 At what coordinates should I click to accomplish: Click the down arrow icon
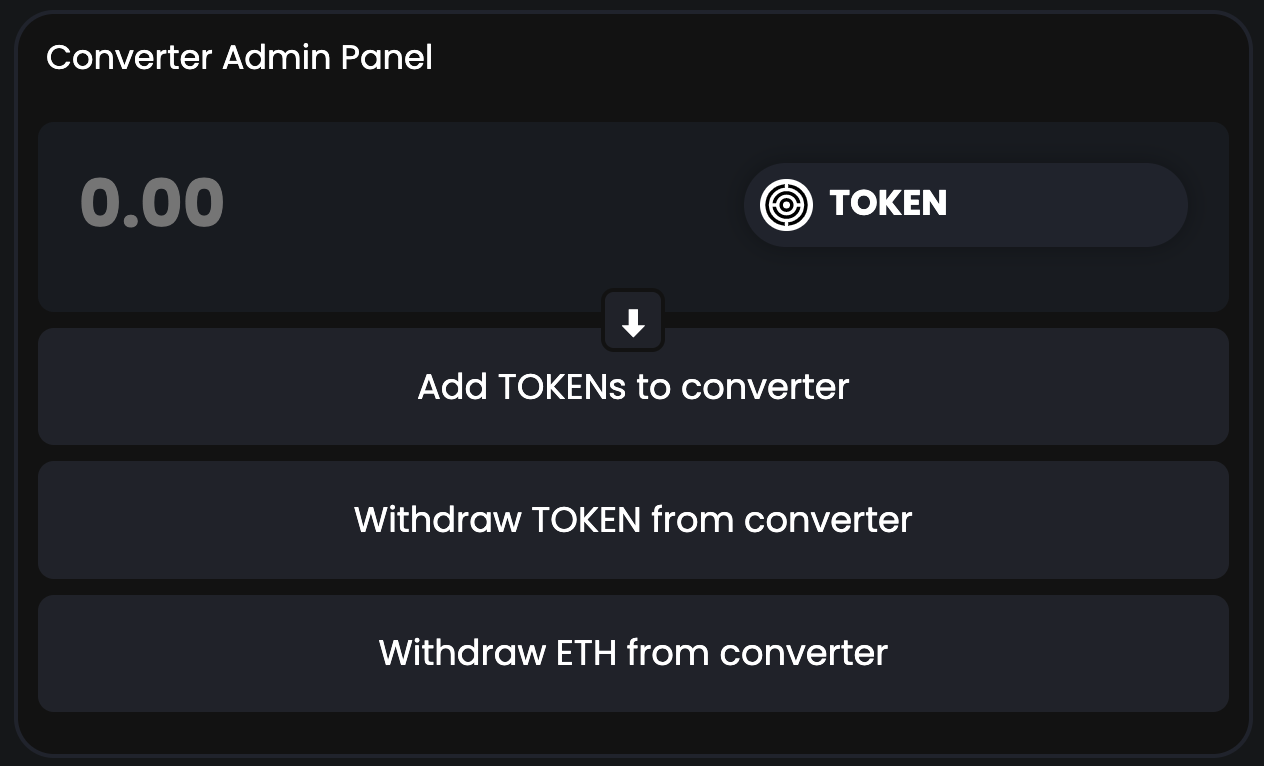[x=633, y=322]
